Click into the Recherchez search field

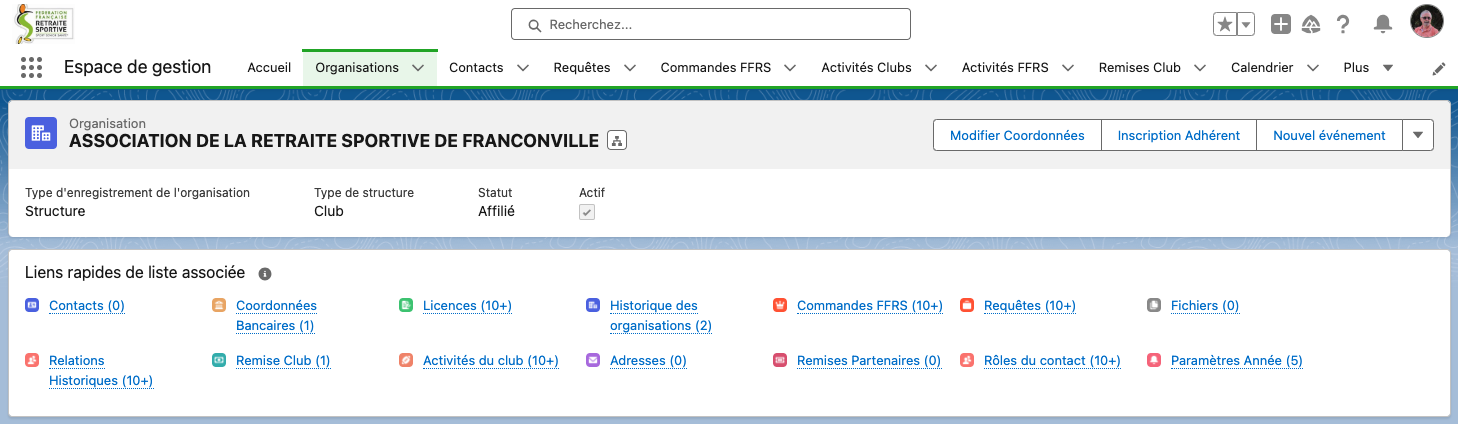[711, 24]
